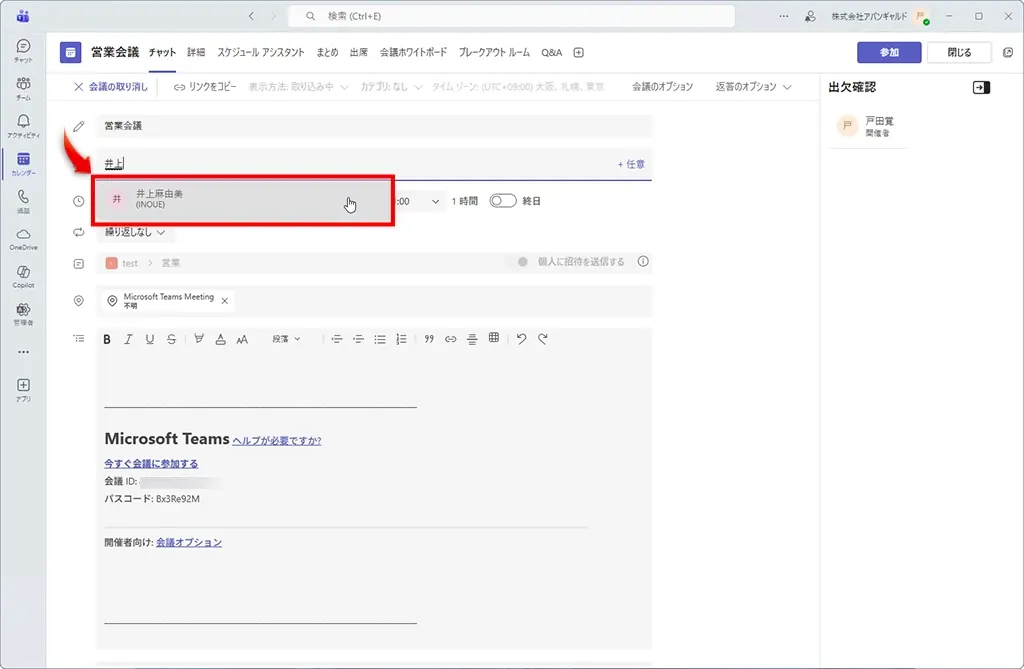Switch to the スケジュール アシスタント tab
The width and height of the screenshot is (1024, 669).
260,52
